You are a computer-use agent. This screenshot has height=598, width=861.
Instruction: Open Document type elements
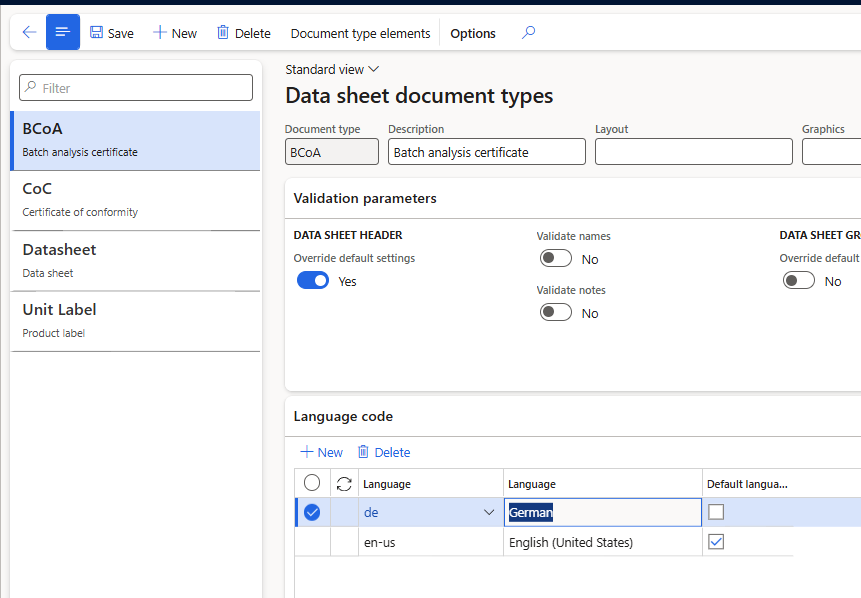pyautogui.click(x=360, y=33)
